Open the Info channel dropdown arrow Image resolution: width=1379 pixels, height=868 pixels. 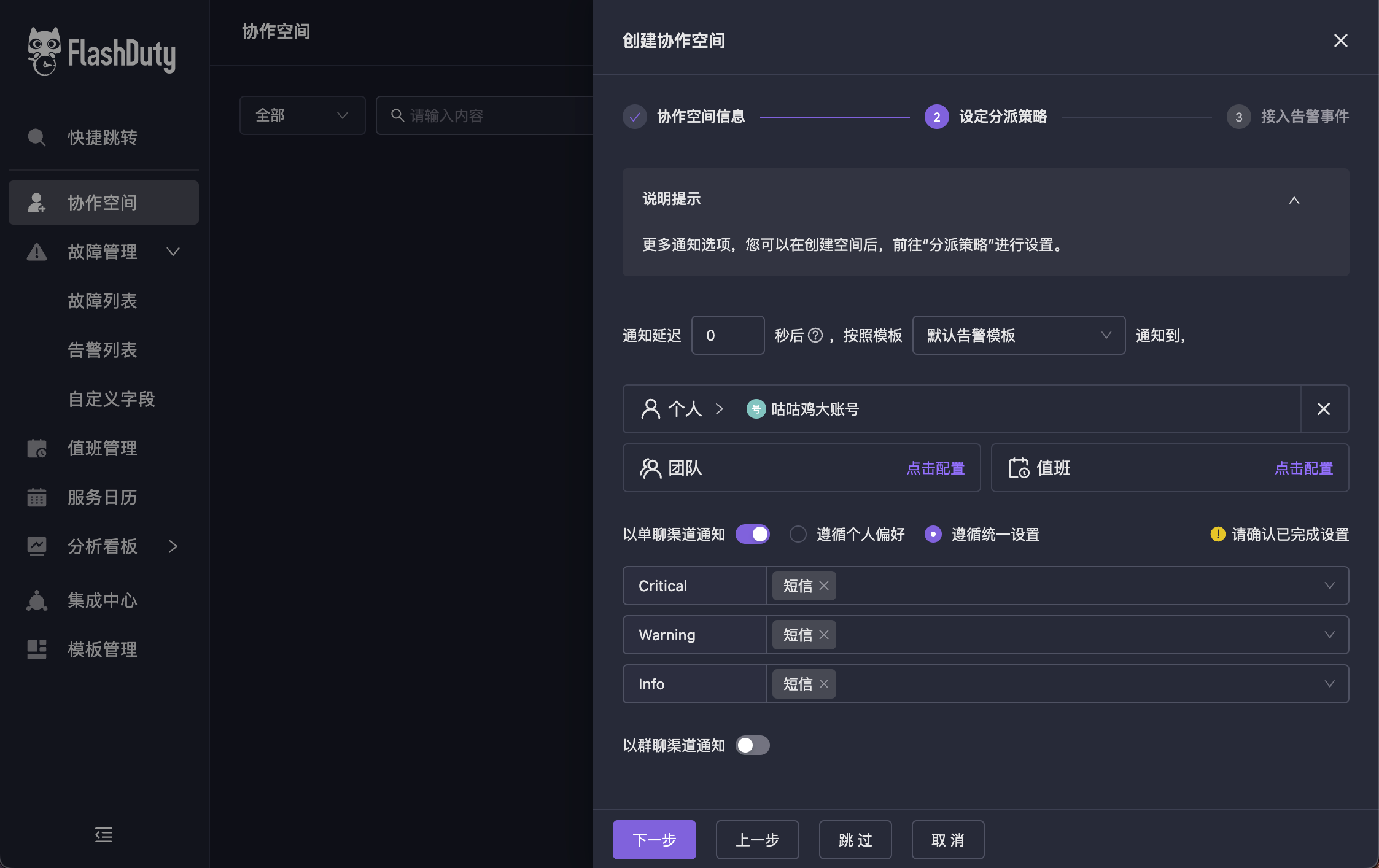(1329, 684)
